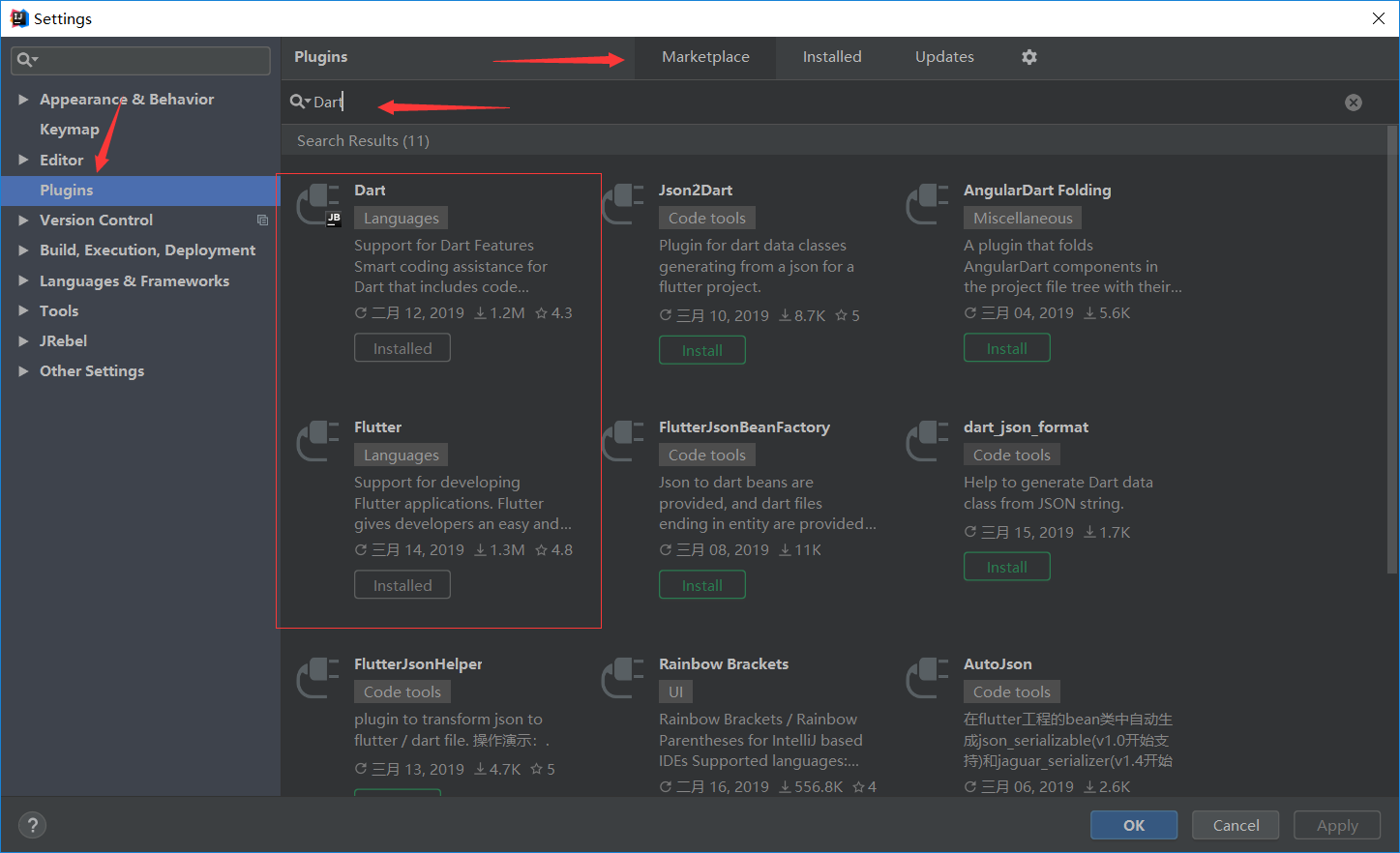Image resolution: width=1400 pixels, height=853 pixels.
Task: Click the AngularDart Folding plugin icon
Action: 928,205
